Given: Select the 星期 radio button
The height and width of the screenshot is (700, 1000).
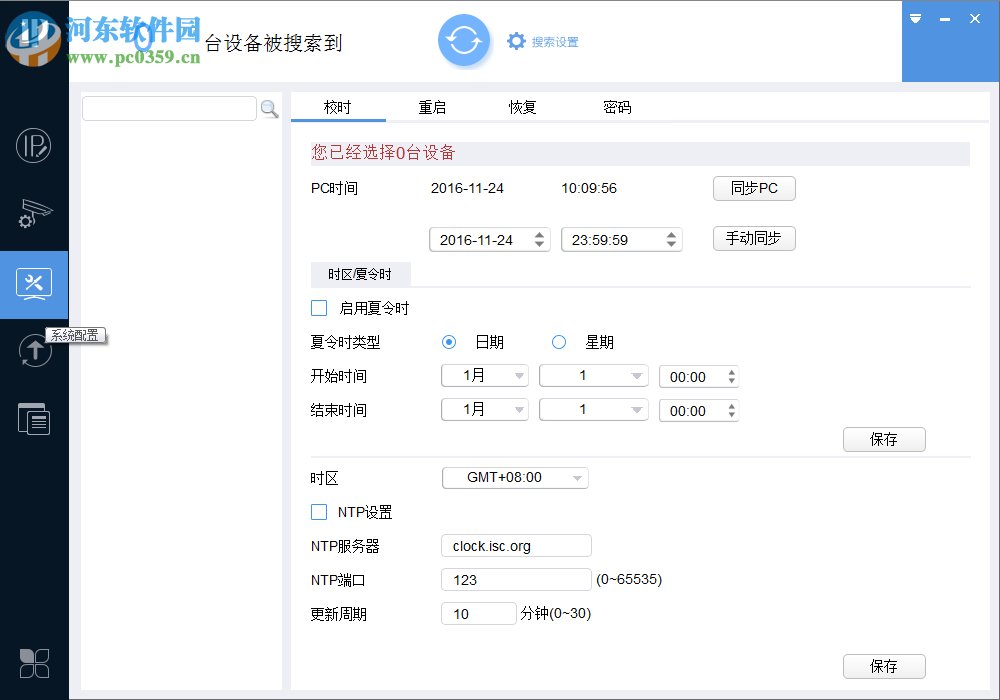Looking at the screenshot, I should click(x=558, y=342).
